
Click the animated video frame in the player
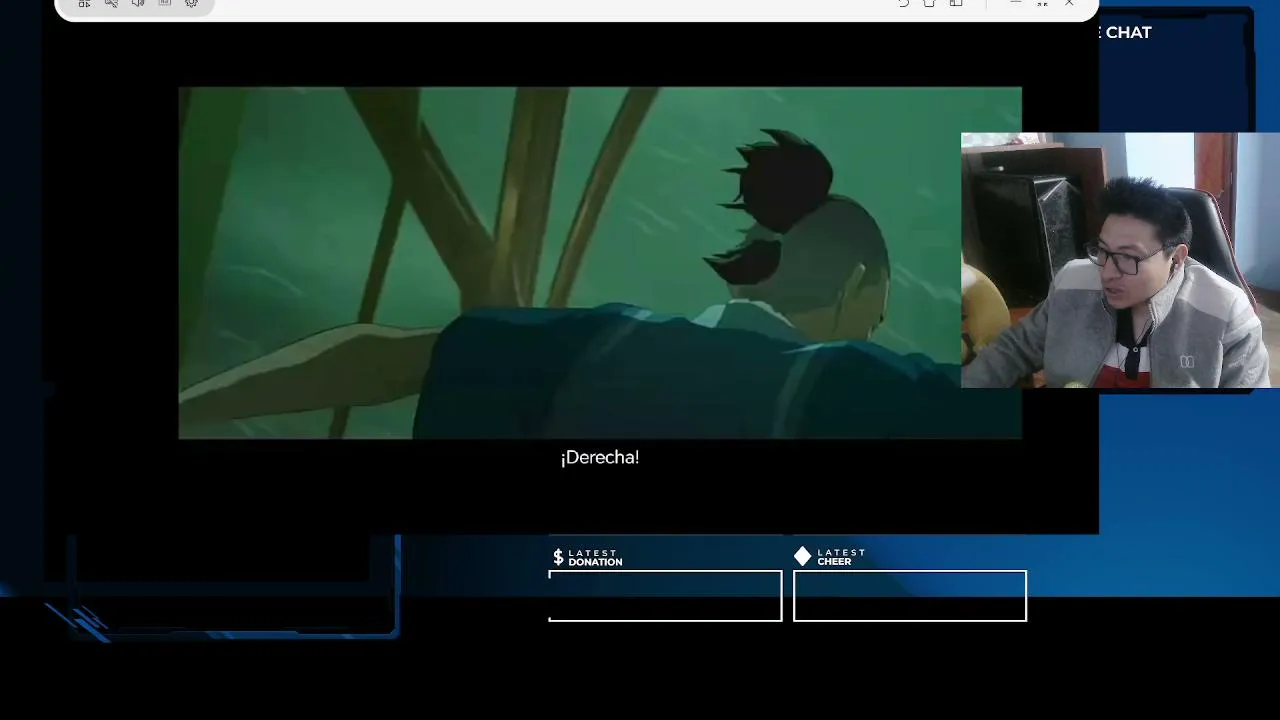tap(570, 263)
